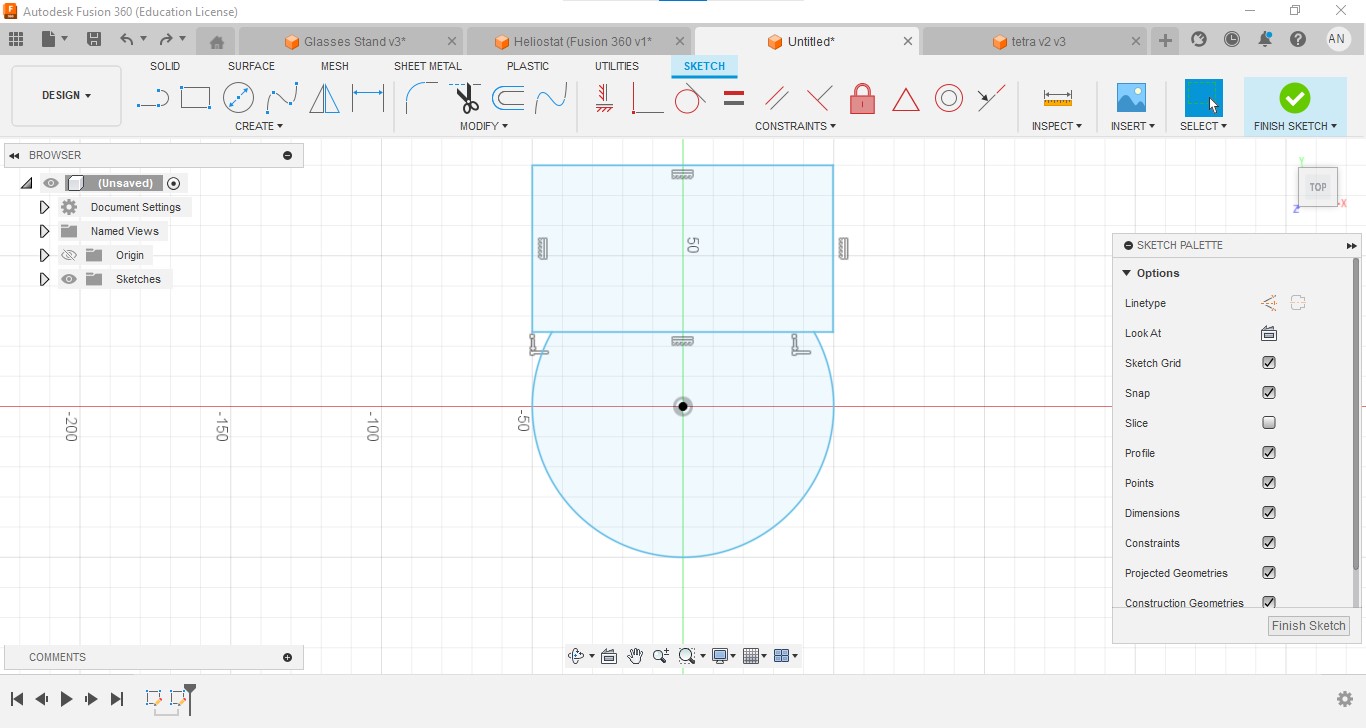The height and width of the screenshot is (728, 1366).
Task: Click the green Finish Sketch checkmark
Action: coord(1295,98)
